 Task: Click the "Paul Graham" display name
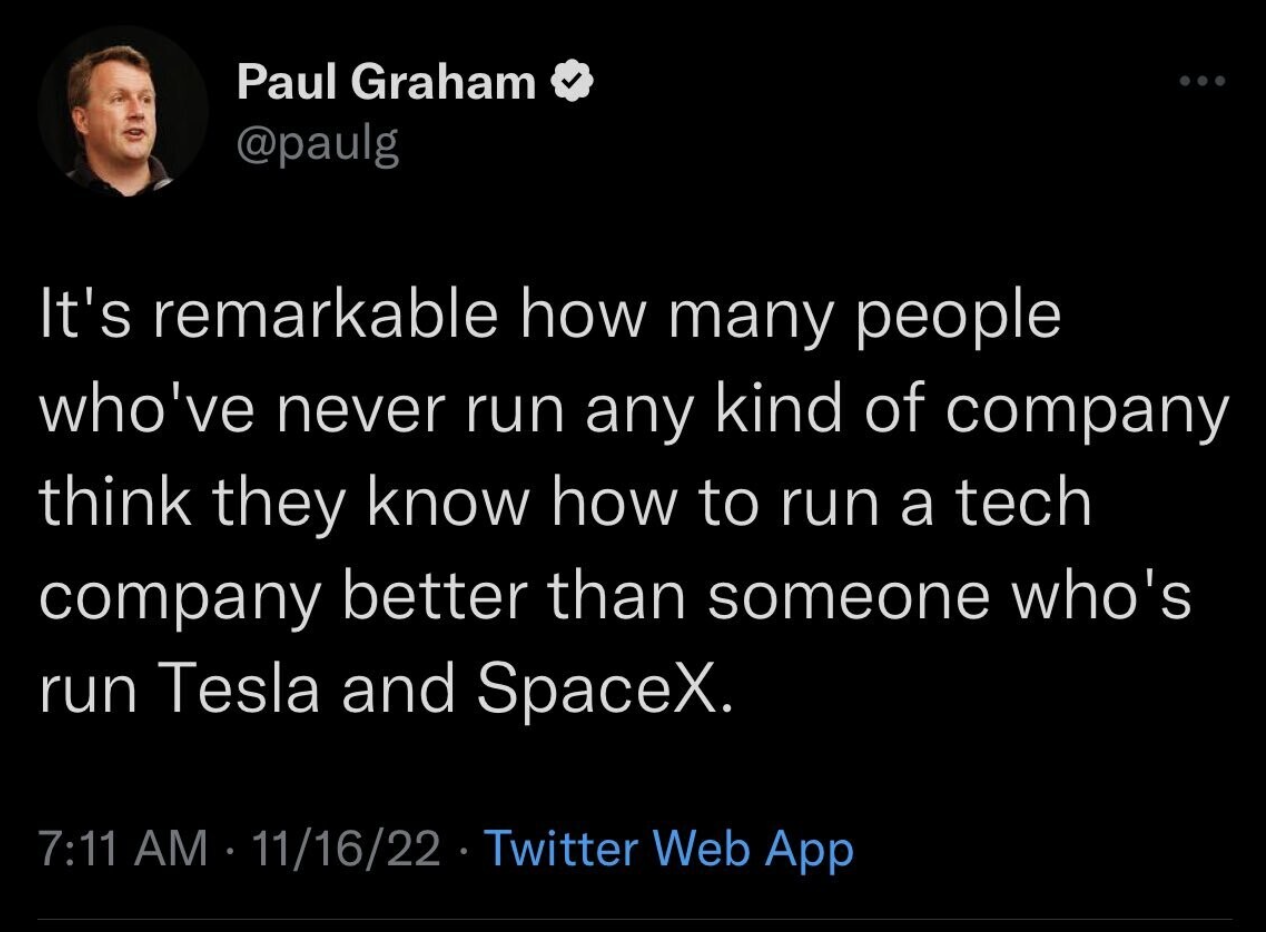click(x=386, y=84)
